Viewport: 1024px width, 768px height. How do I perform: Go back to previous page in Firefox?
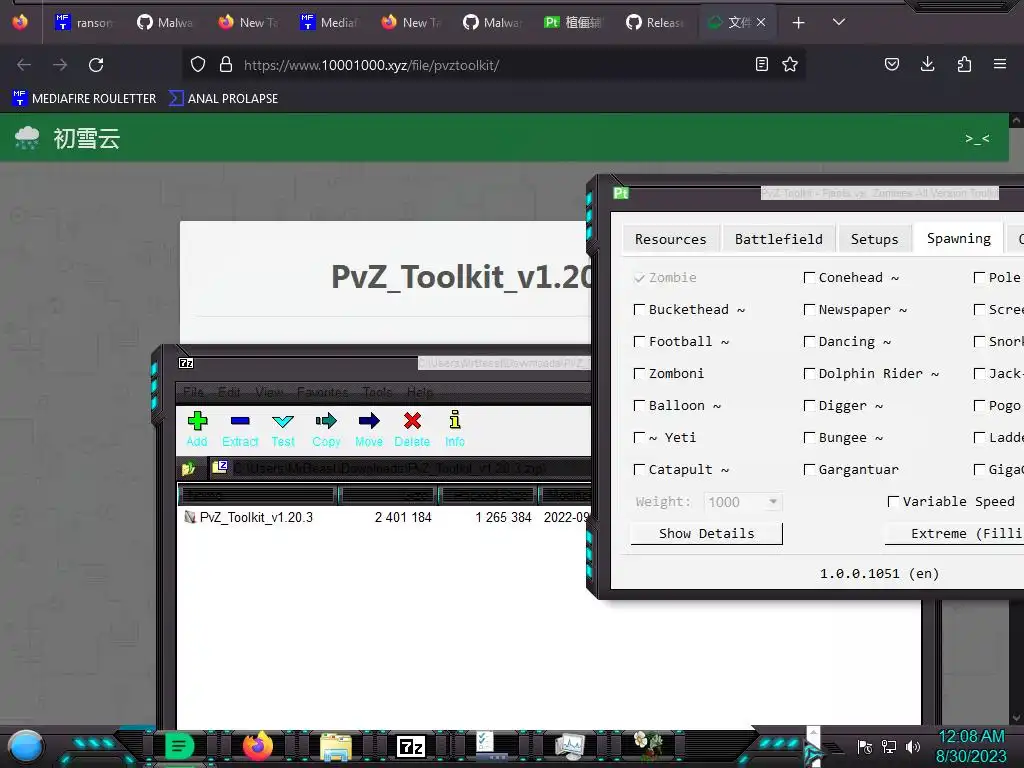point(24,65)
